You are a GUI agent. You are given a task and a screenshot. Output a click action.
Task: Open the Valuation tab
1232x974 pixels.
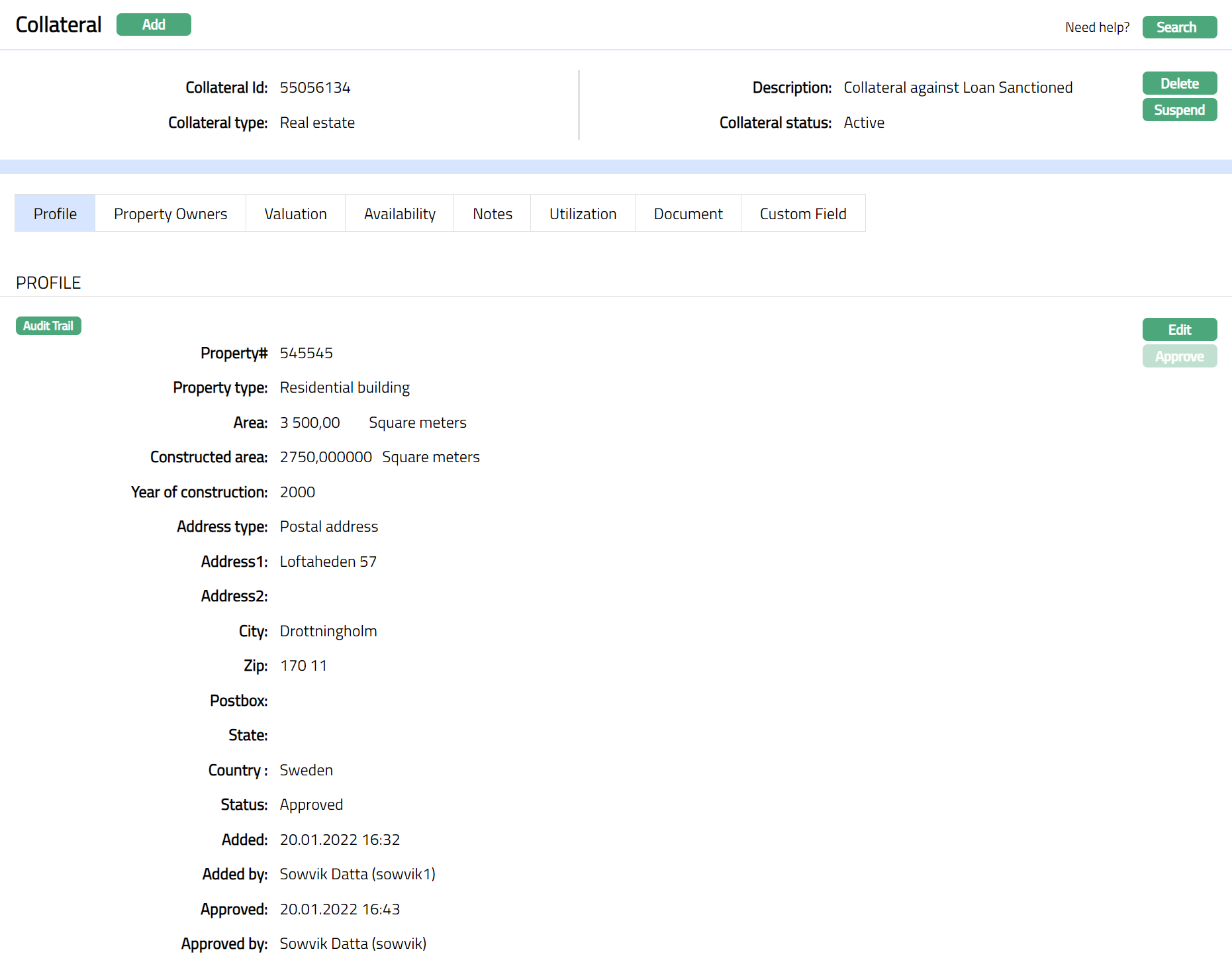pos(295,214)
